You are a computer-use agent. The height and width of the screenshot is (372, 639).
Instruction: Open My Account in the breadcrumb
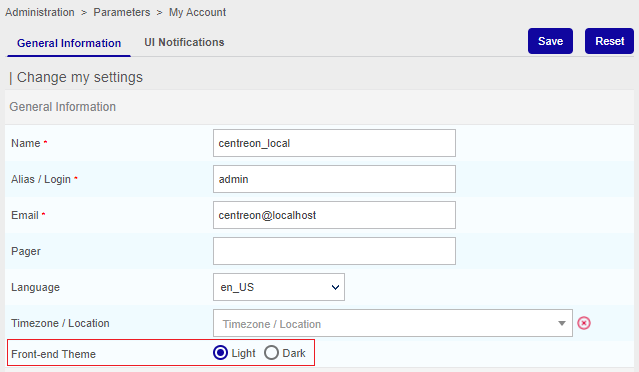pos(197,12)
